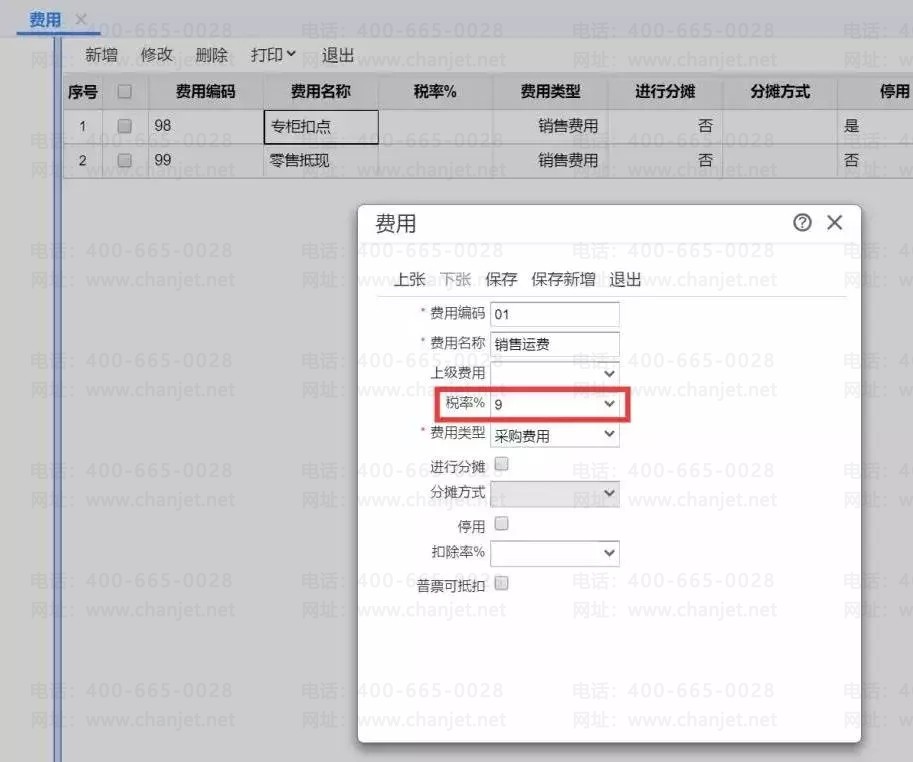The image size is (913, 762).
Task: Enable the 停用 checkbox
Action: pyautogui.click(x=501, y=523)
